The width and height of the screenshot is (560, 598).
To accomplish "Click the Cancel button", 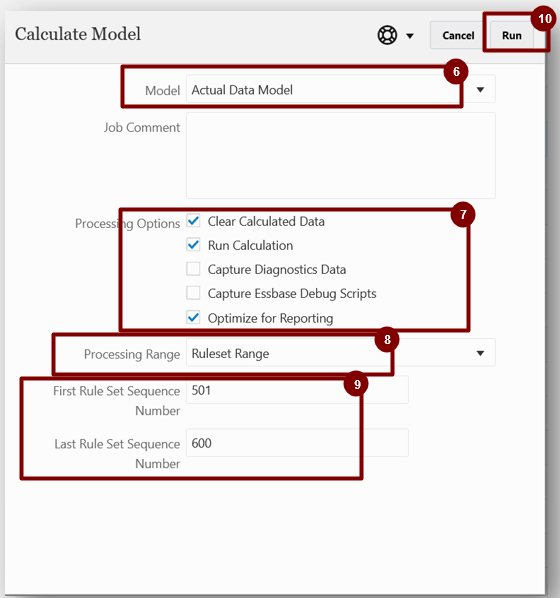I will 458,35.
